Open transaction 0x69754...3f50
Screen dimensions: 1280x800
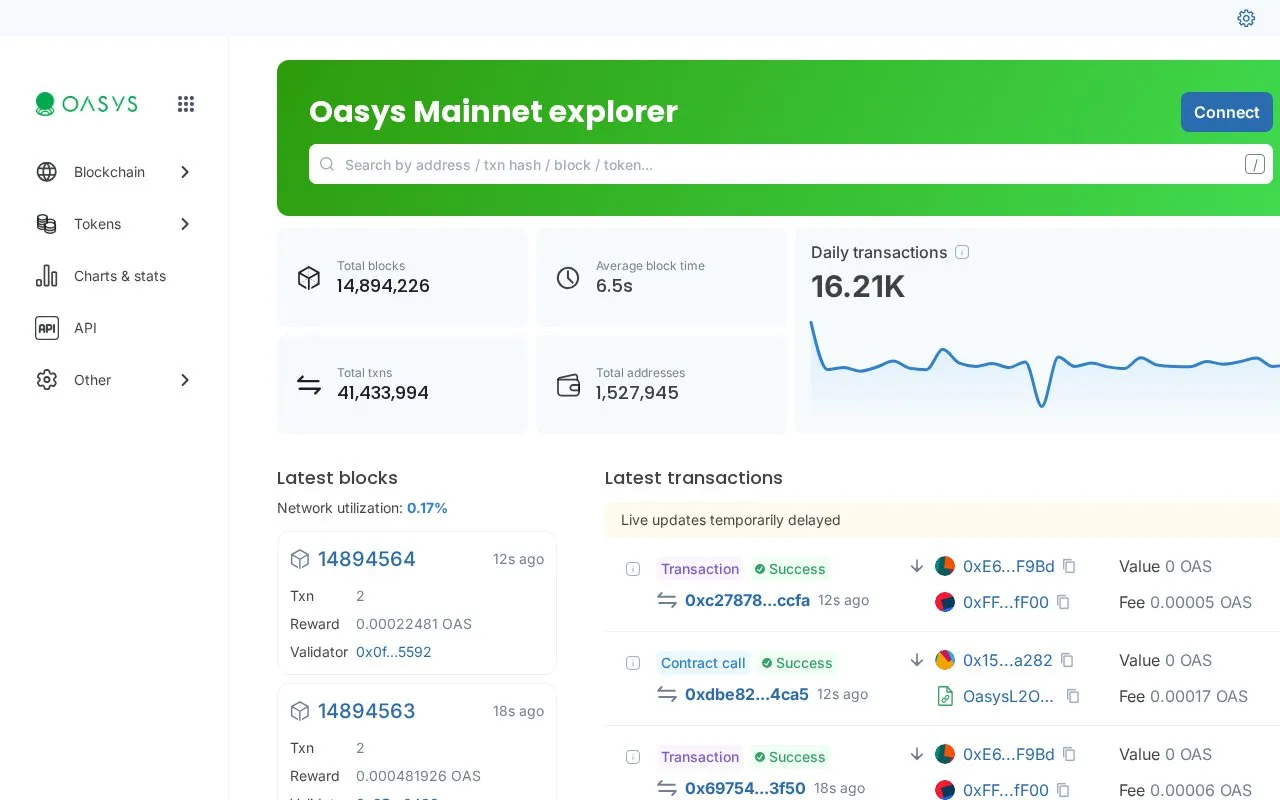click(745, 788)
